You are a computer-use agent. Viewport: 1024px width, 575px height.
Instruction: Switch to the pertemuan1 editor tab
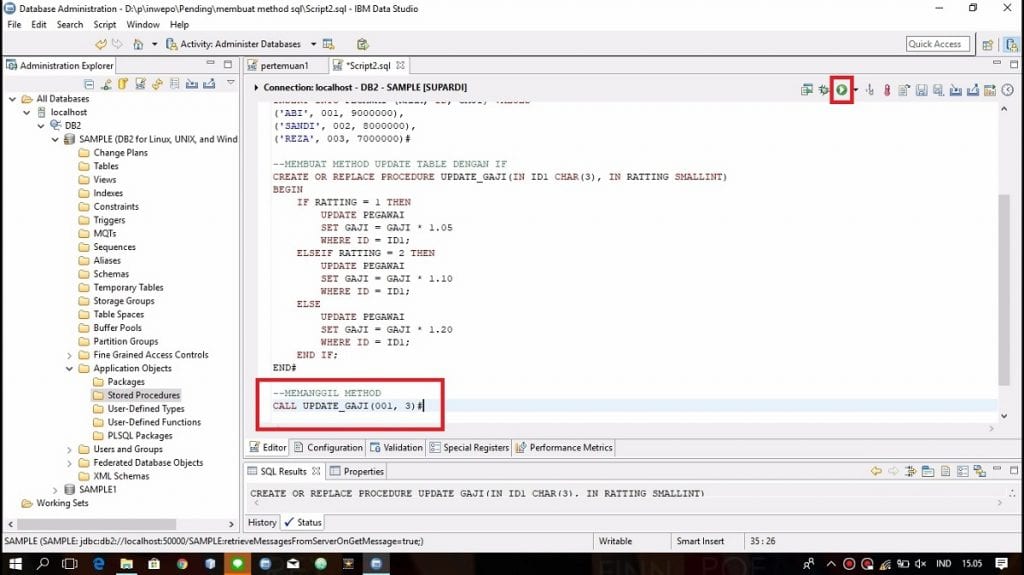pyautogui.click(x=284, y=65)
